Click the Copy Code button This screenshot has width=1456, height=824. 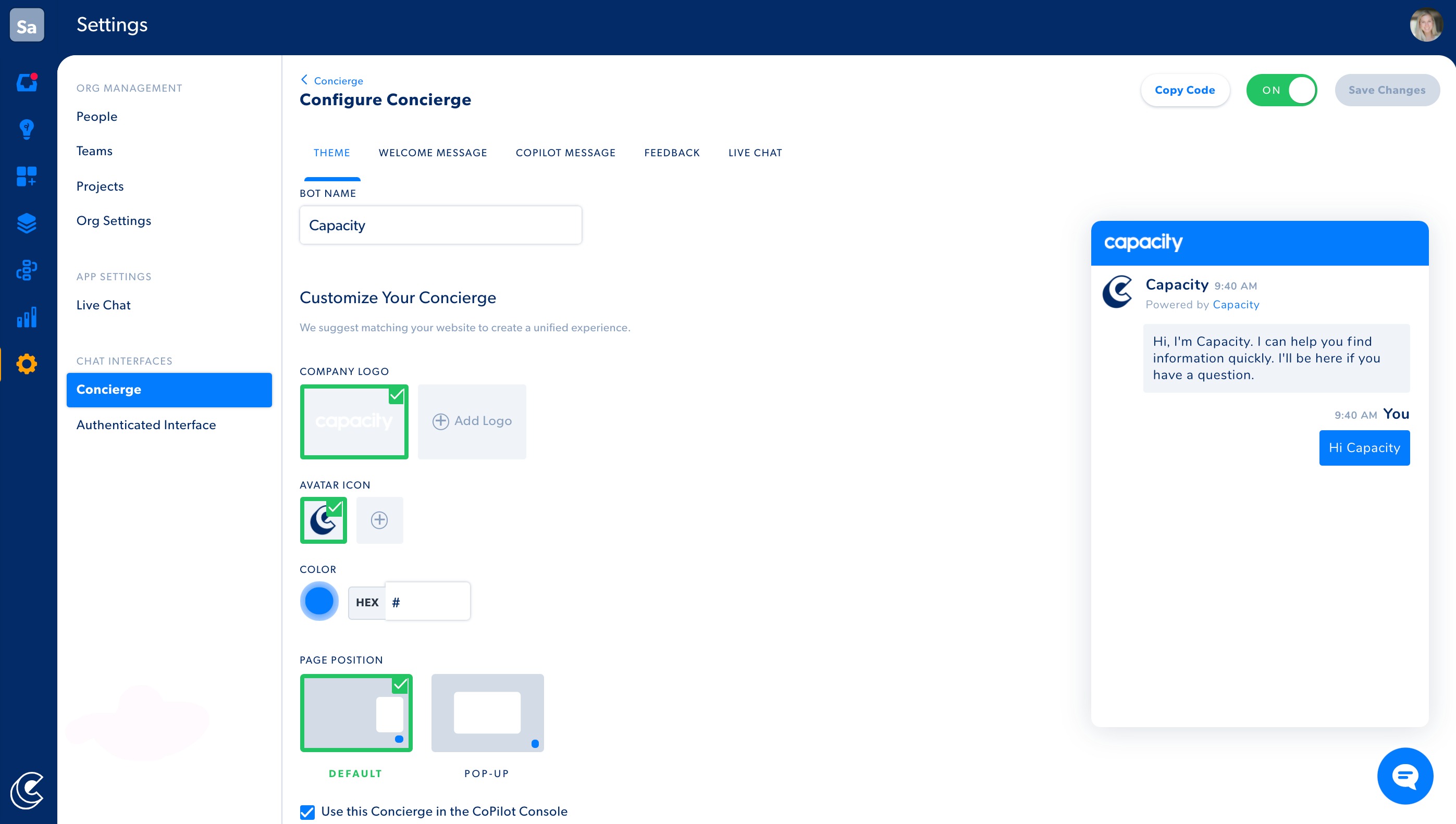[x=1184, y=90]
